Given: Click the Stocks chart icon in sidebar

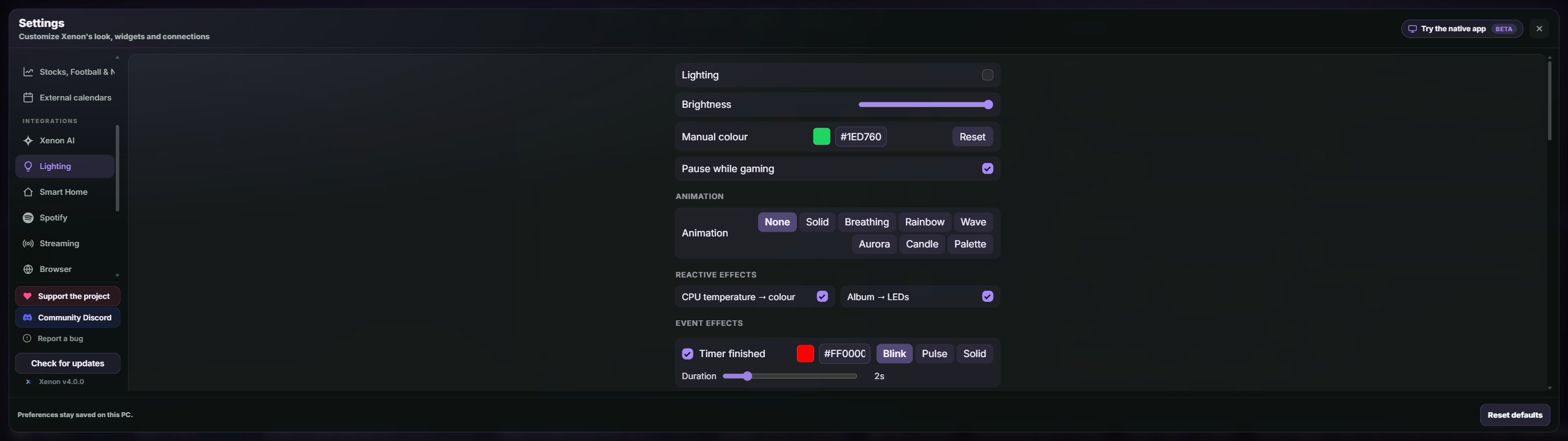Looking at the screenshot, I should pyautogui.click(x=28, y=72).
